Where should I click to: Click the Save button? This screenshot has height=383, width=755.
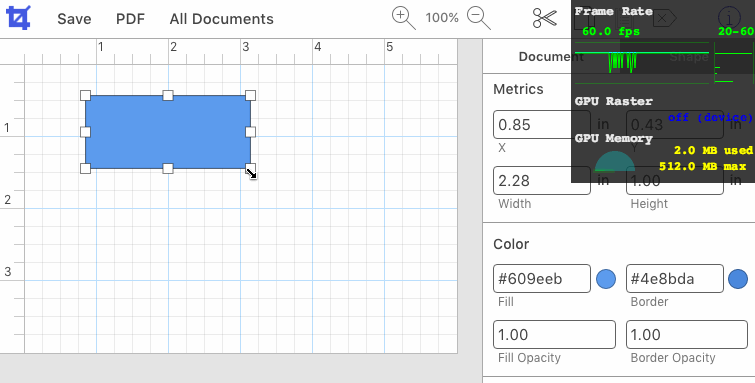tap(74, 19)
